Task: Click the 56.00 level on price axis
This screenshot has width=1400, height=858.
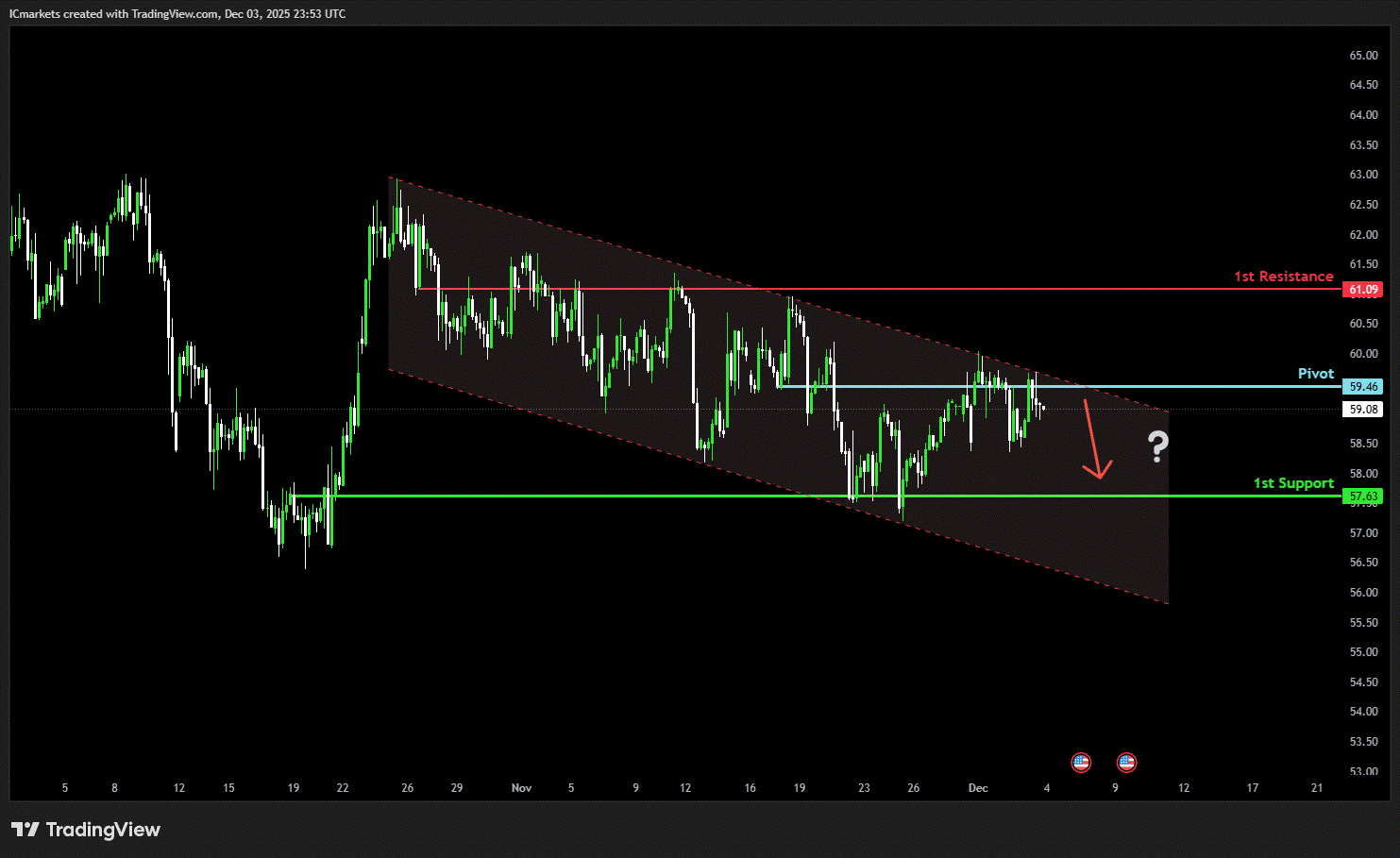Action: pyautogui.click(x=1363, y=593)
